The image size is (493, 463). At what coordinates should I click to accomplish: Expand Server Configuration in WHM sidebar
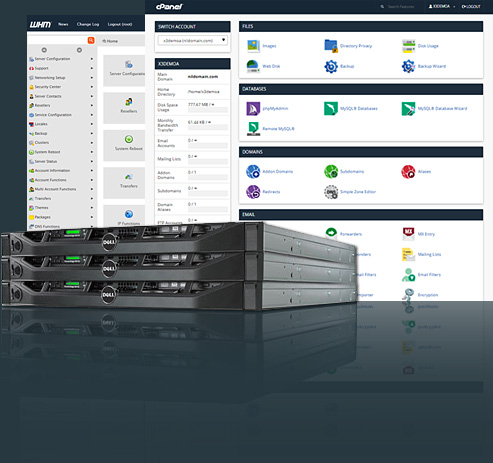(61, 59)
